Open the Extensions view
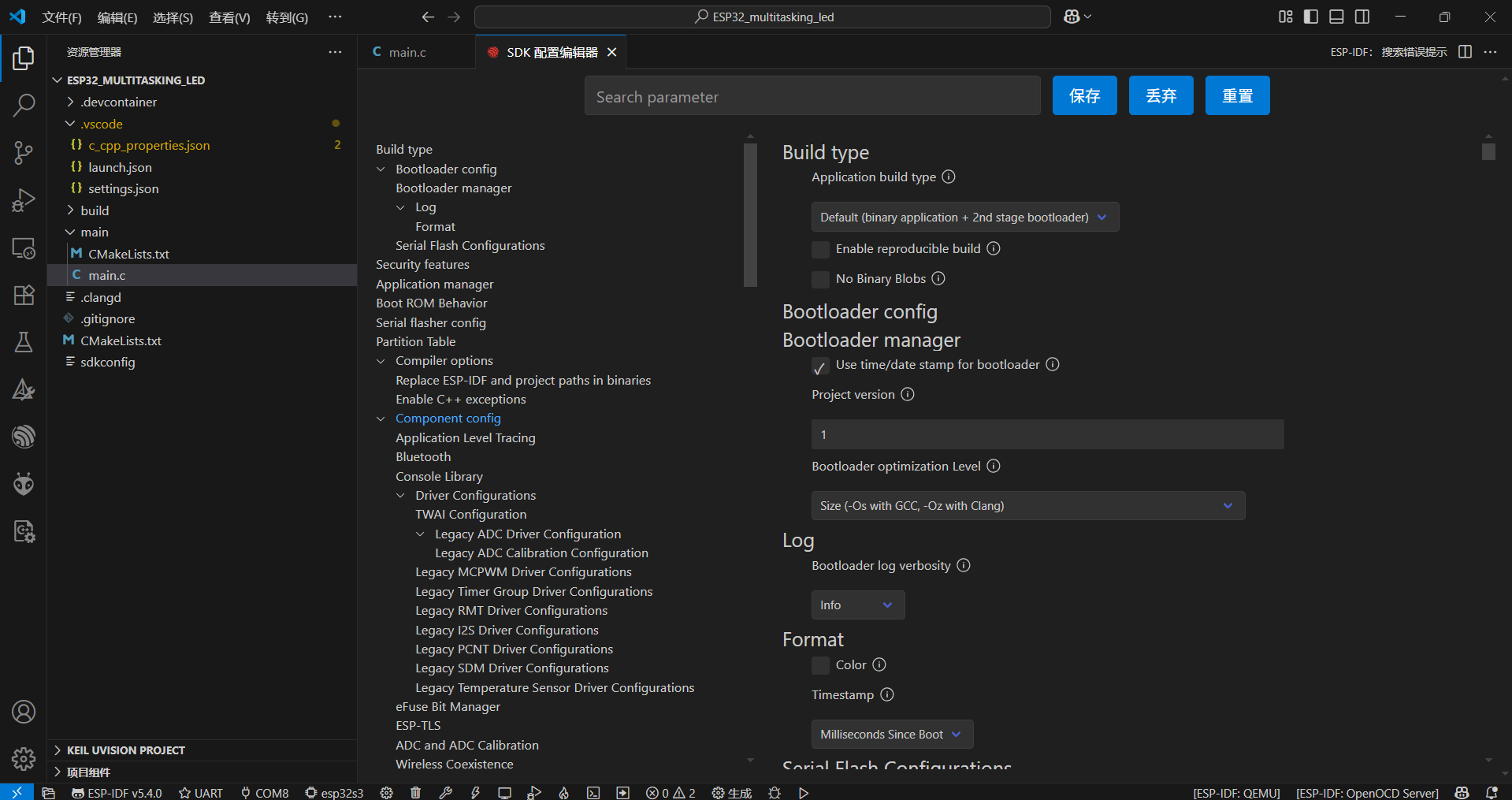1512x800 pixels. tap(24, 295)
